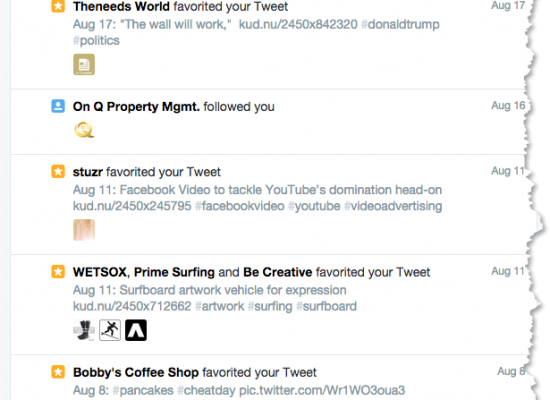This screenshot has height=400, width=550.
Task: Open Theneeds World's gold newspaper avatar
Action: pos(84,64)
